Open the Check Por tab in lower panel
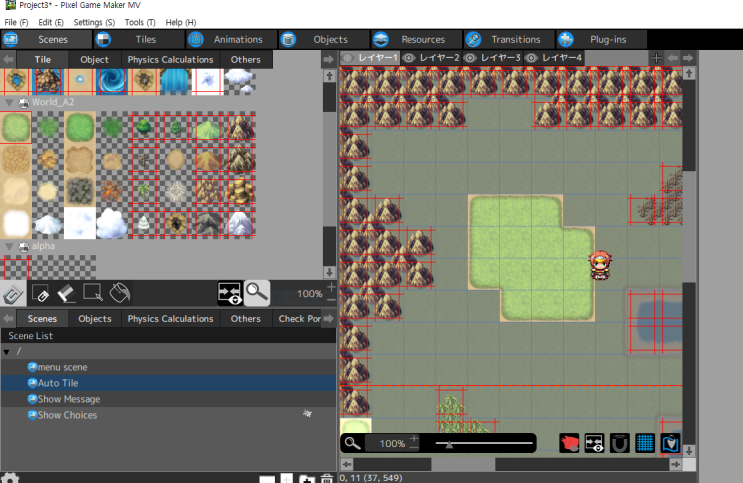The width and height of the screenshot is (743, 483). coord(299,319)
